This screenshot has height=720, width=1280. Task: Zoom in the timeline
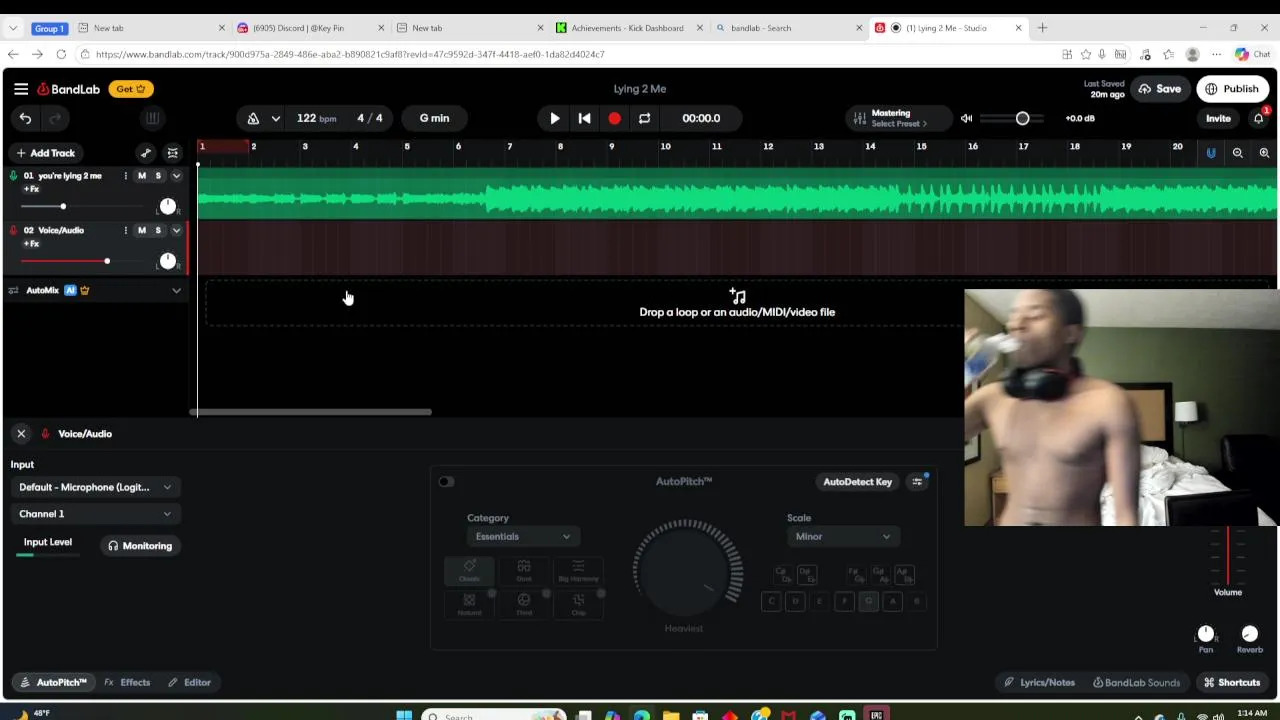(x=1264, y=153)
